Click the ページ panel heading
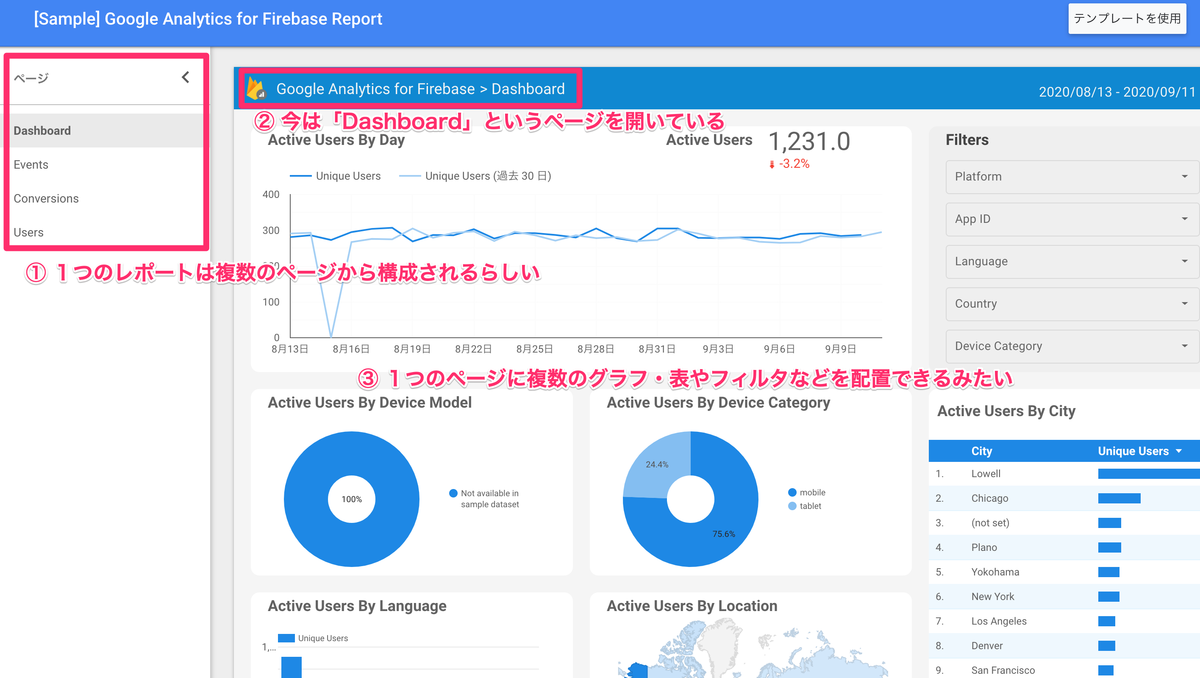The width and height of the screenshot is (1200, 678). click(x=31, y=78)
